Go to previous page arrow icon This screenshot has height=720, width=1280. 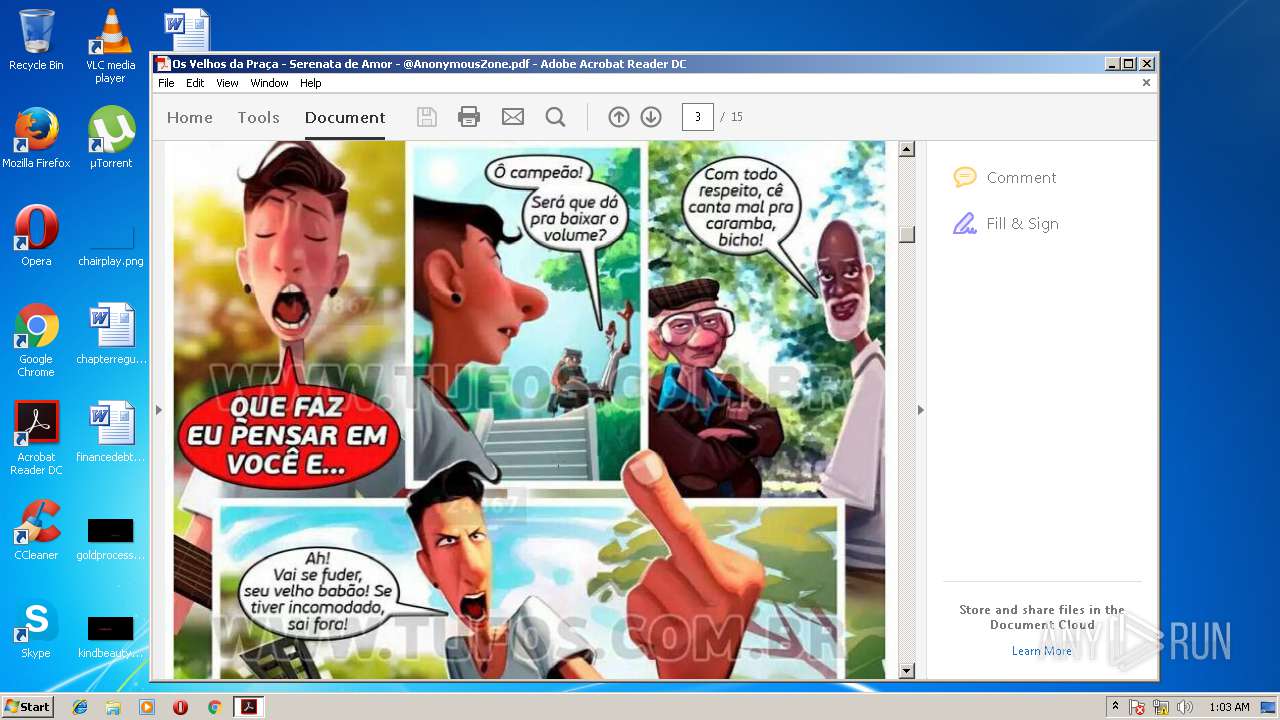click(619, 117)
